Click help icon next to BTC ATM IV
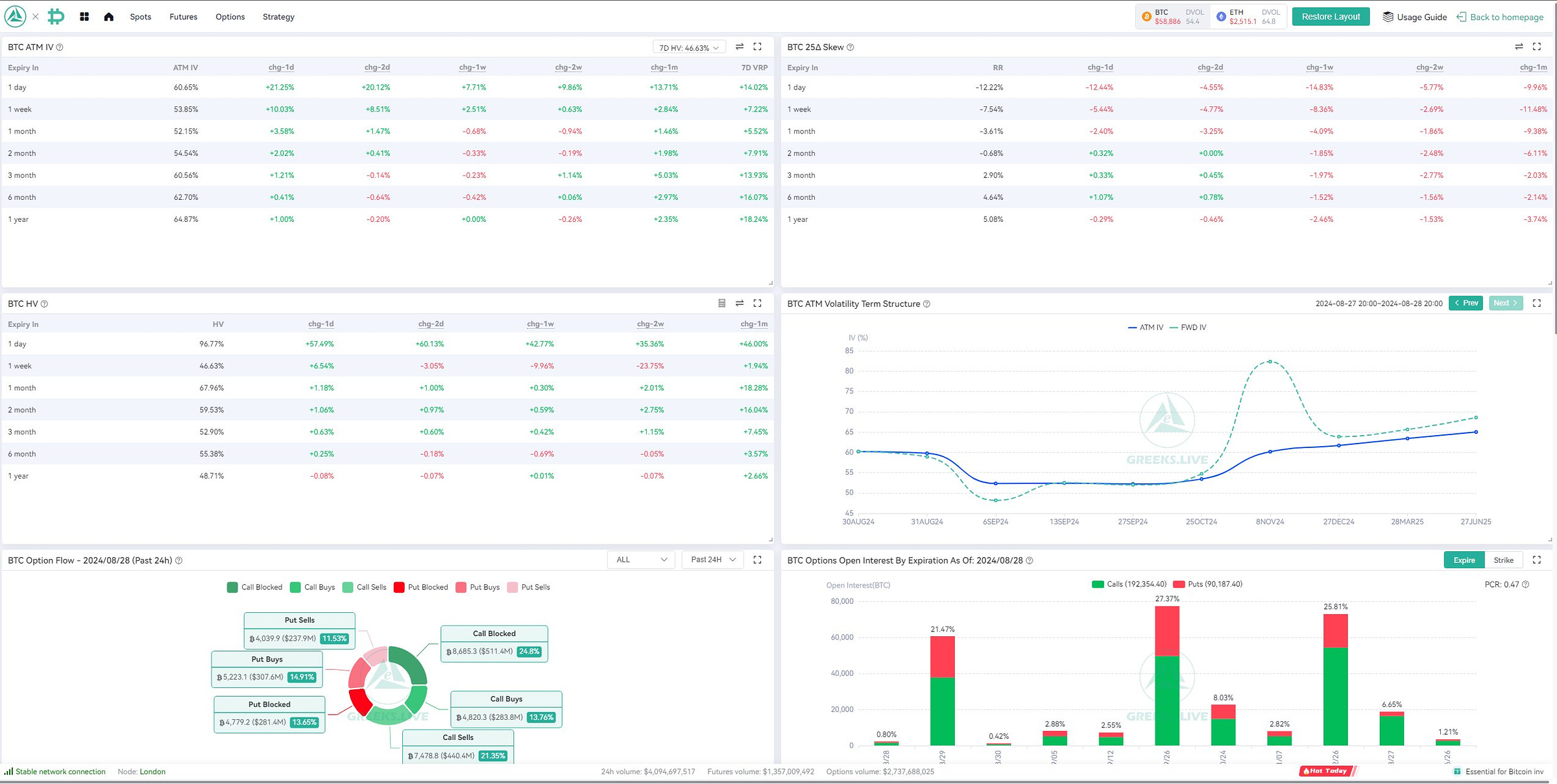This screenshot has height=784, width=1557. pos(60,47)
